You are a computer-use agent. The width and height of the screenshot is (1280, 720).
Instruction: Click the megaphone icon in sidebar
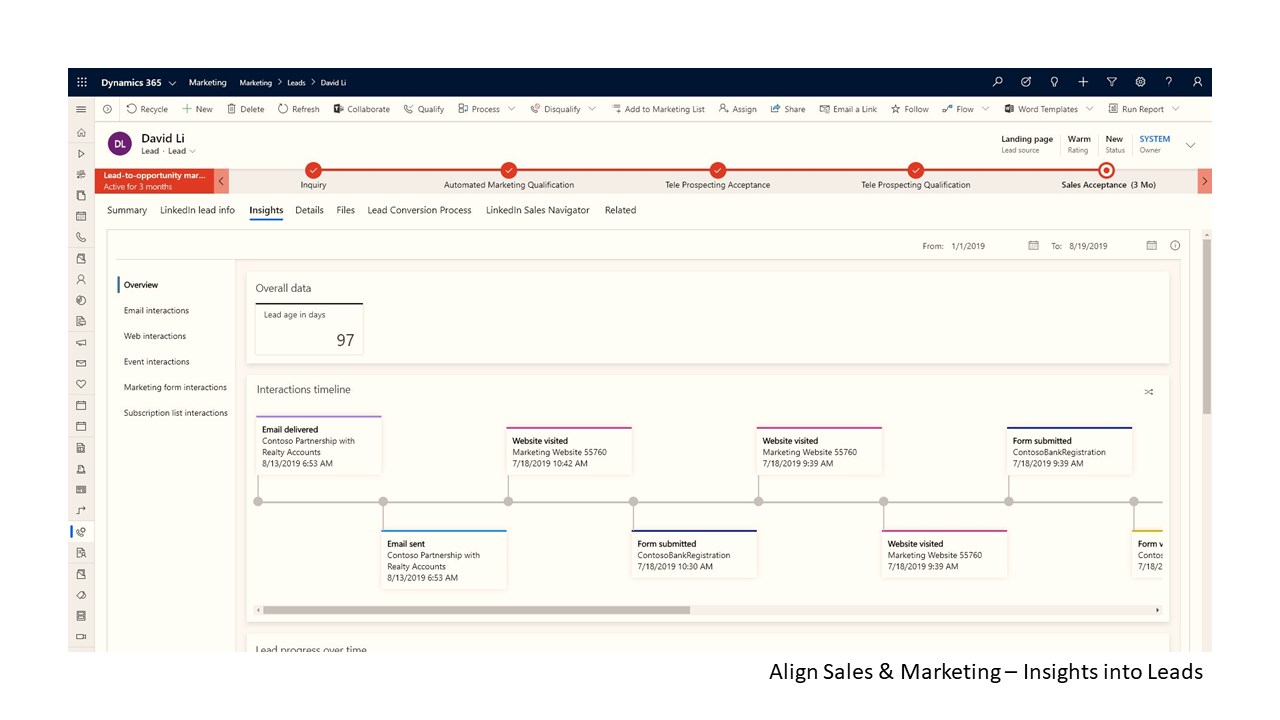81,342
